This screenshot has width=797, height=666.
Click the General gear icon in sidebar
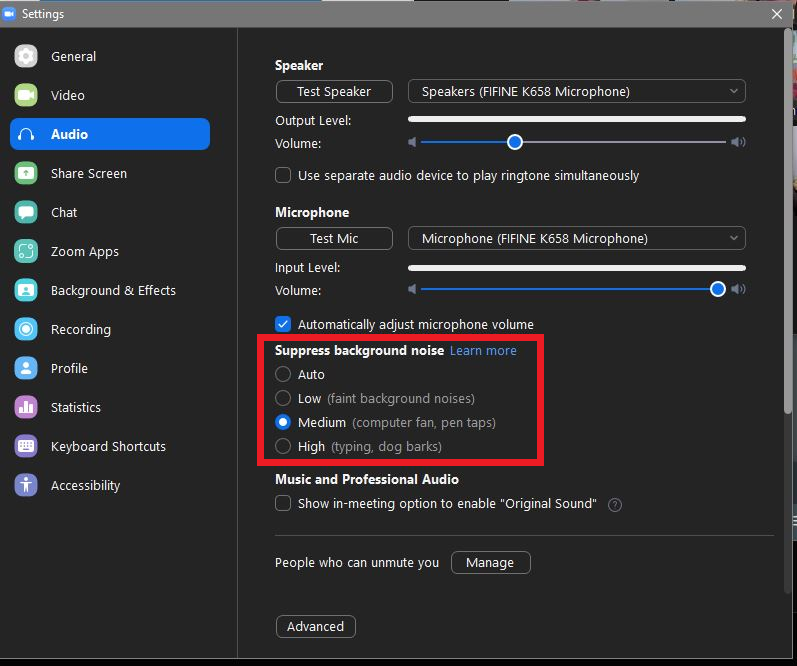click(x=26, y=57)
